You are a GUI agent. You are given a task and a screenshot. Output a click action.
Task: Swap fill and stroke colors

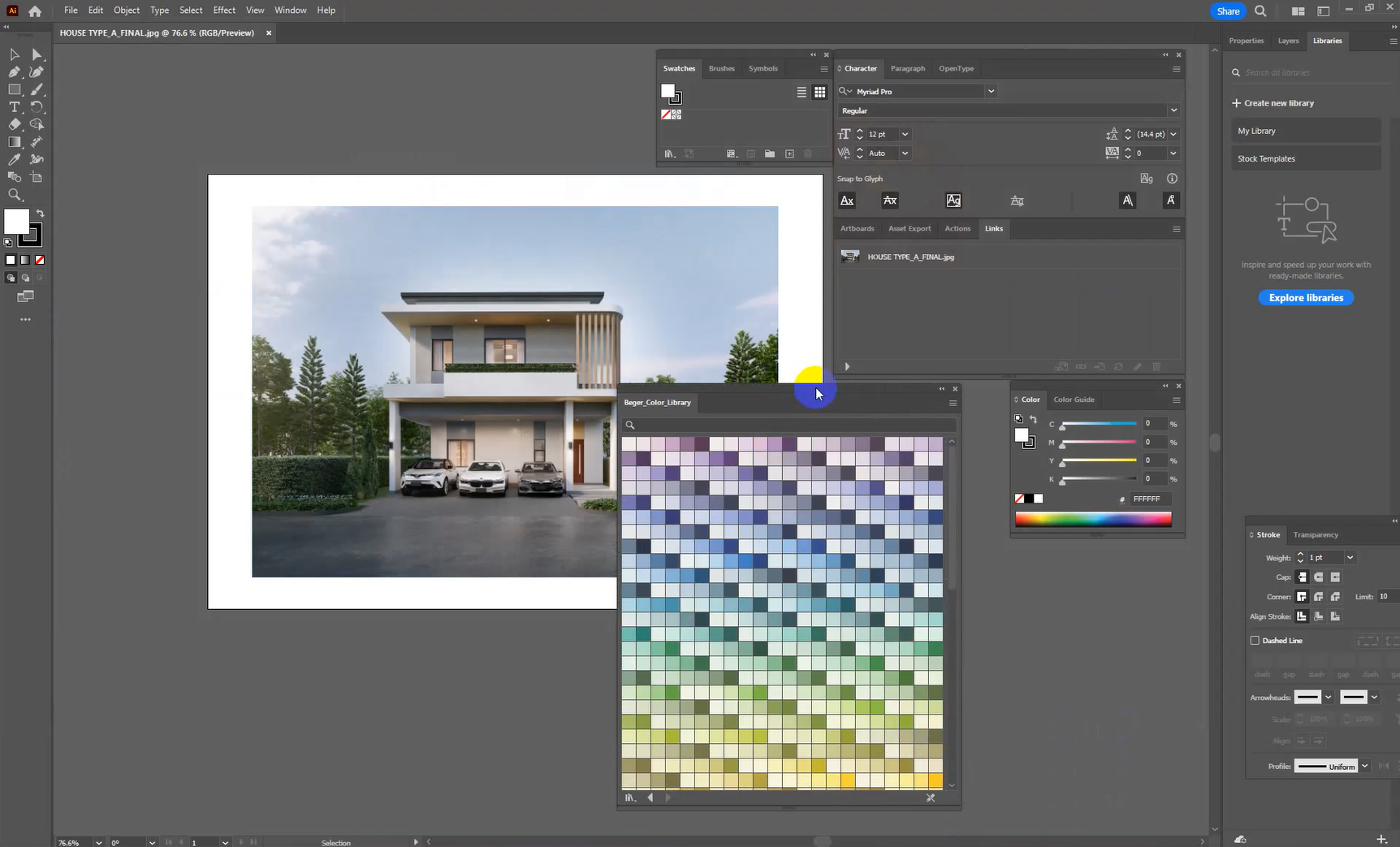click(x=40, y=214)
